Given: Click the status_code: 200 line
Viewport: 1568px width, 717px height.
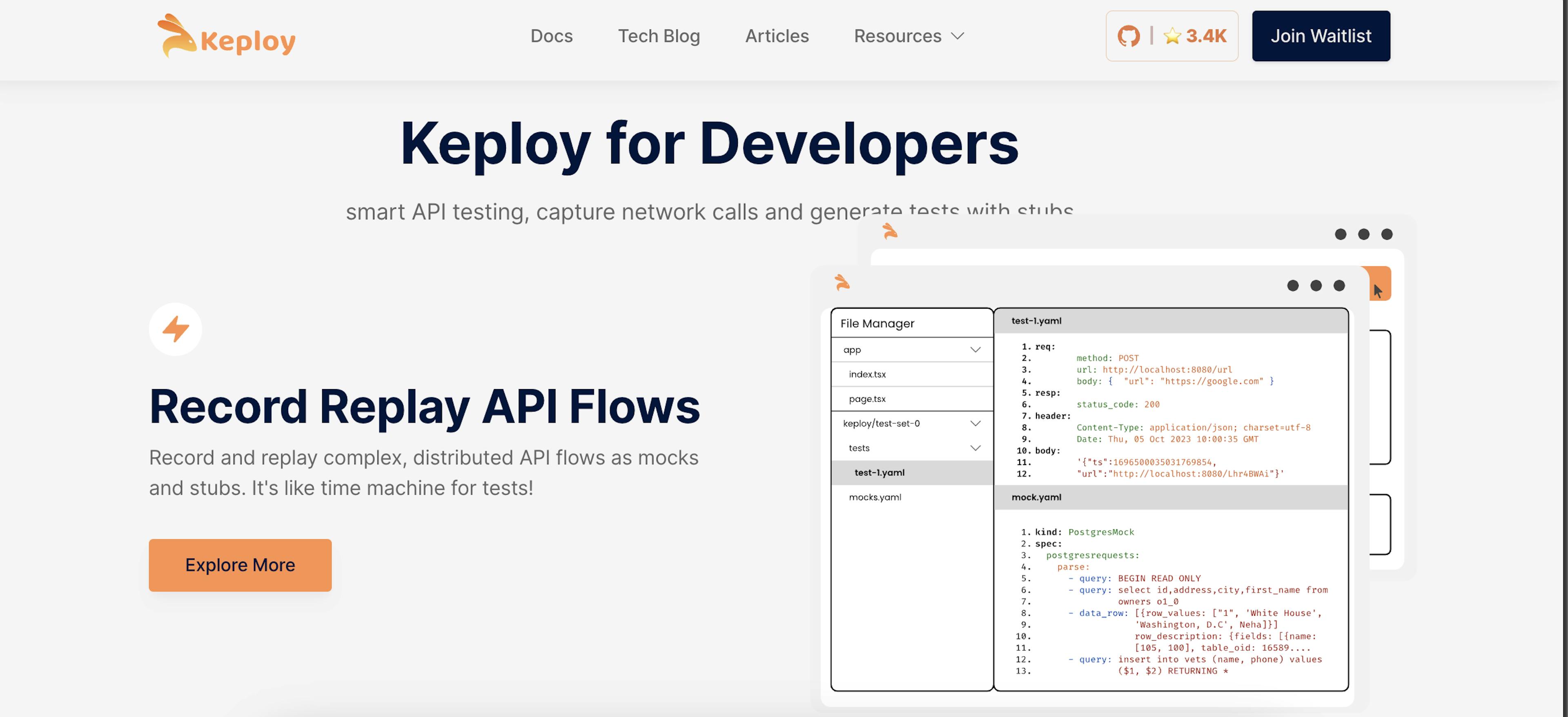Looking at the screenshot, I should tap(1118, 404).
